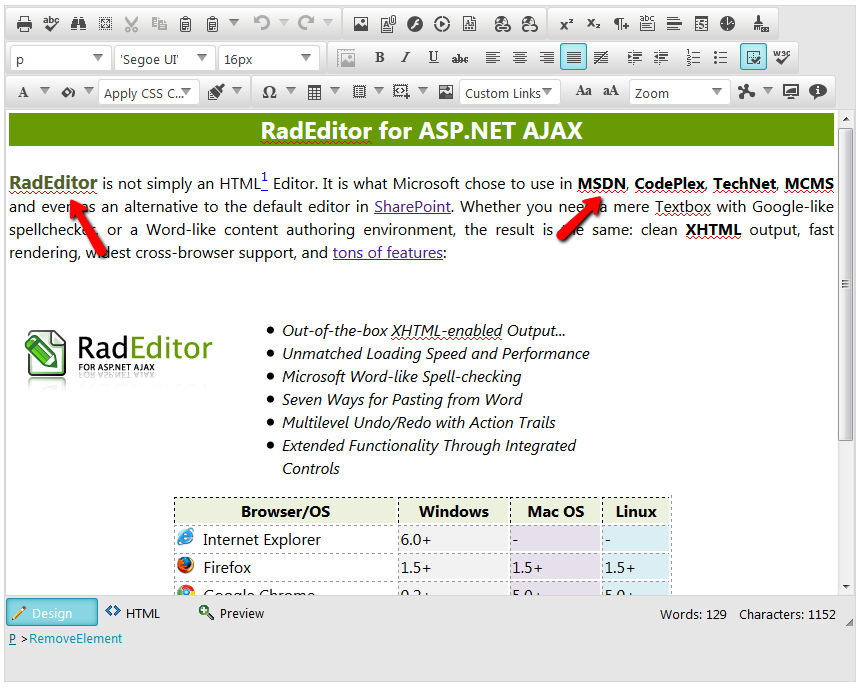
Task: Select the Design tab
Action: (x=52, y=612)
